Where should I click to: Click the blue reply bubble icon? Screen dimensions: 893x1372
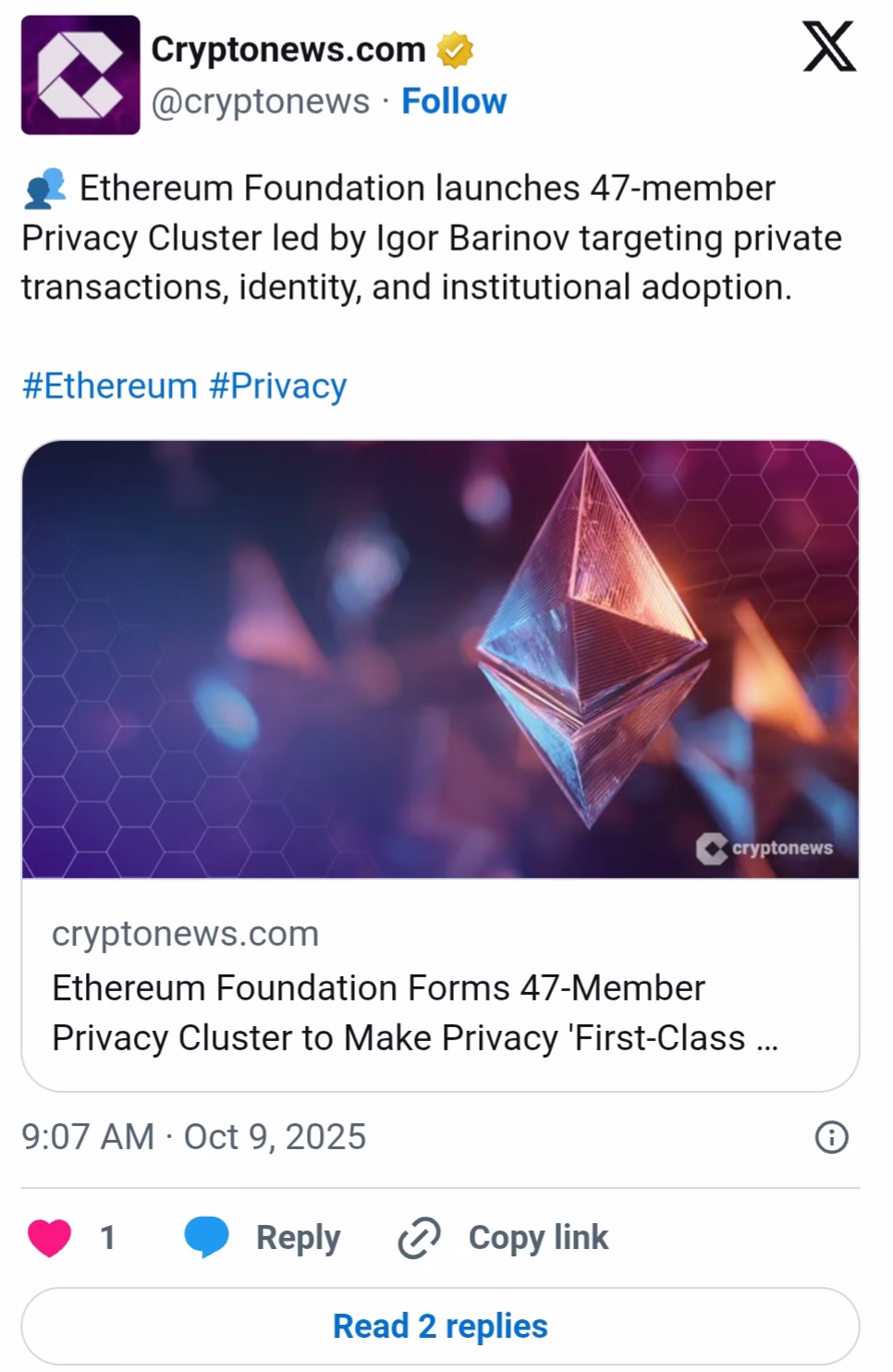coord(206,1238)
